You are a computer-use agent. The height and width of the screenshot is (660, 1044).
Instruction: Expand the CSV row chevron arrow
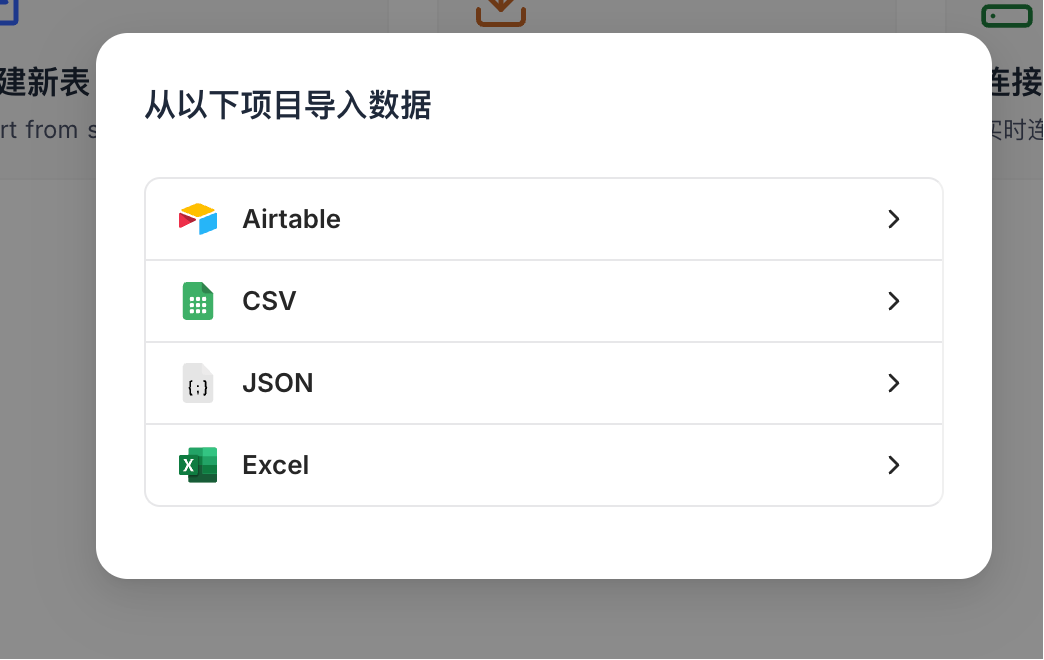pyautogui.click(x=894, y=301)
